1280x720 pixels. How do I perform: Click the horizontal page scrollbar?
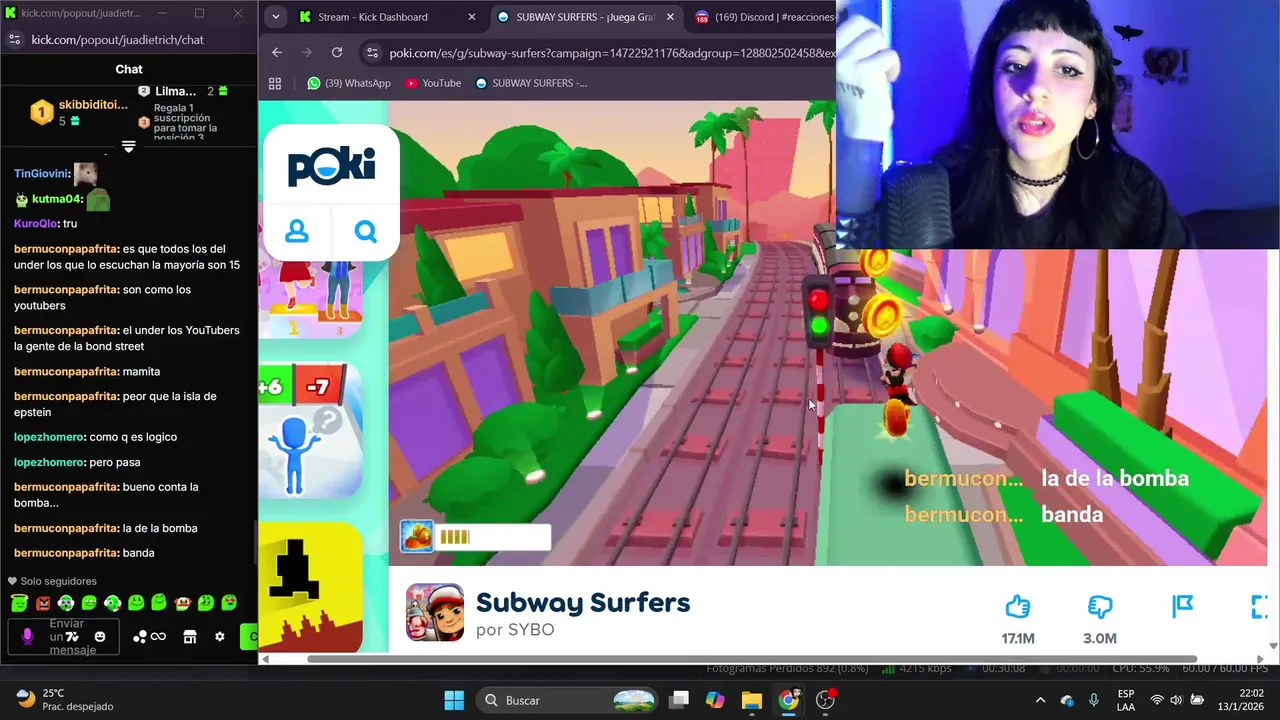(x=752, y=659)
